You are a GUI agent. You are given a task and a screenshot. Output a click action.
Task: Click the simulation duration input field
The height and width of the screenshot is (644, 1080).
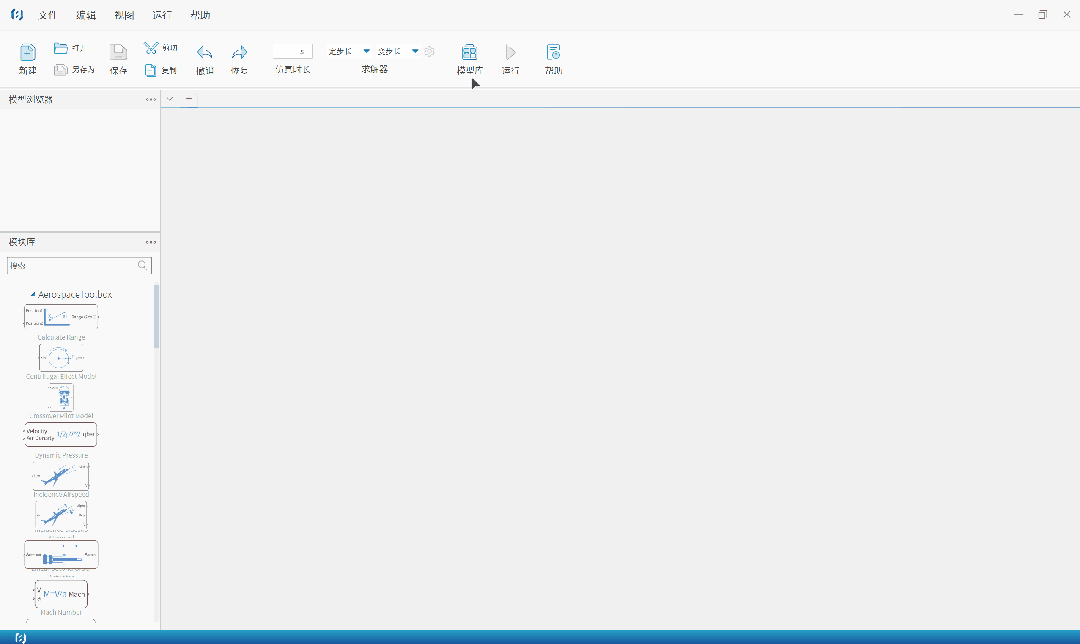tap(292, 51)
